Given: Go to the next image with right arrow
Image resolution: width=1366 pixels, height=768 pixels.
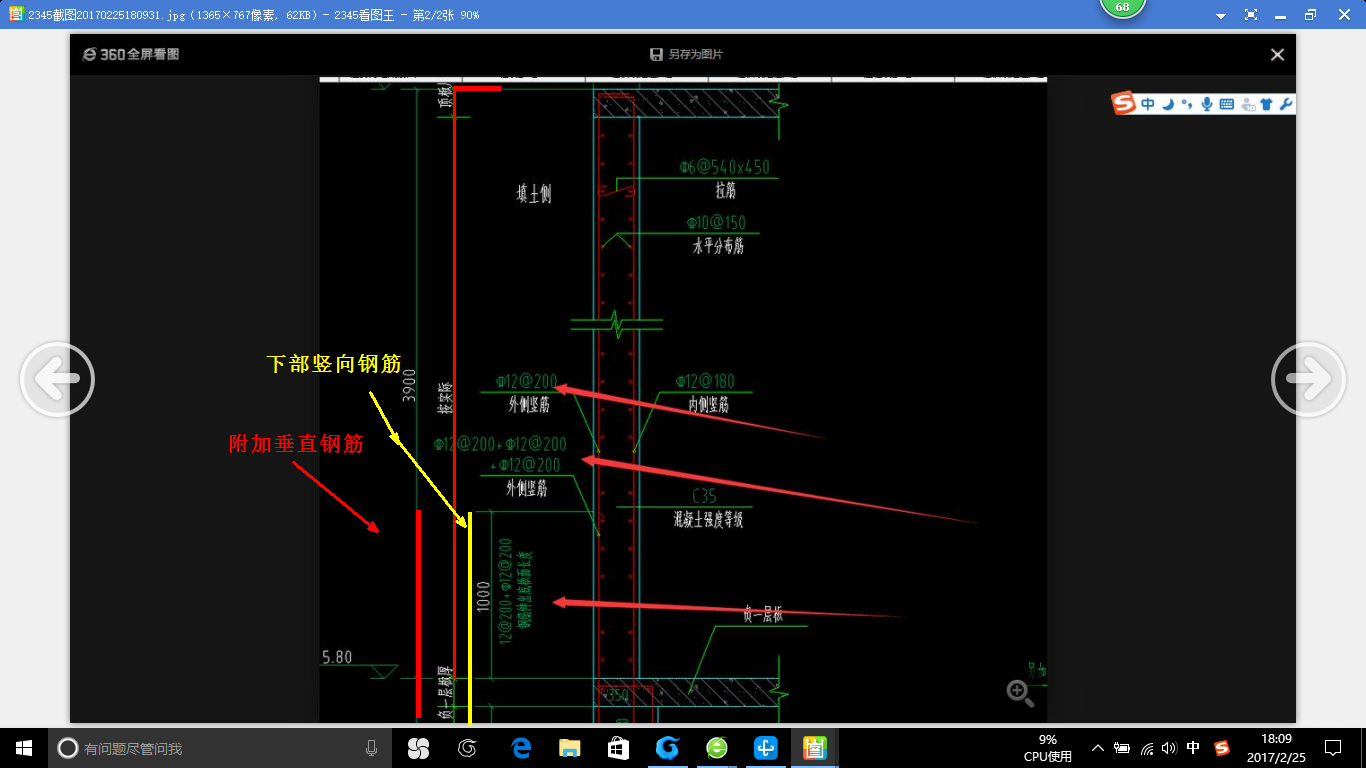Looking at the screenshot, I should (x=1308, y=379).
